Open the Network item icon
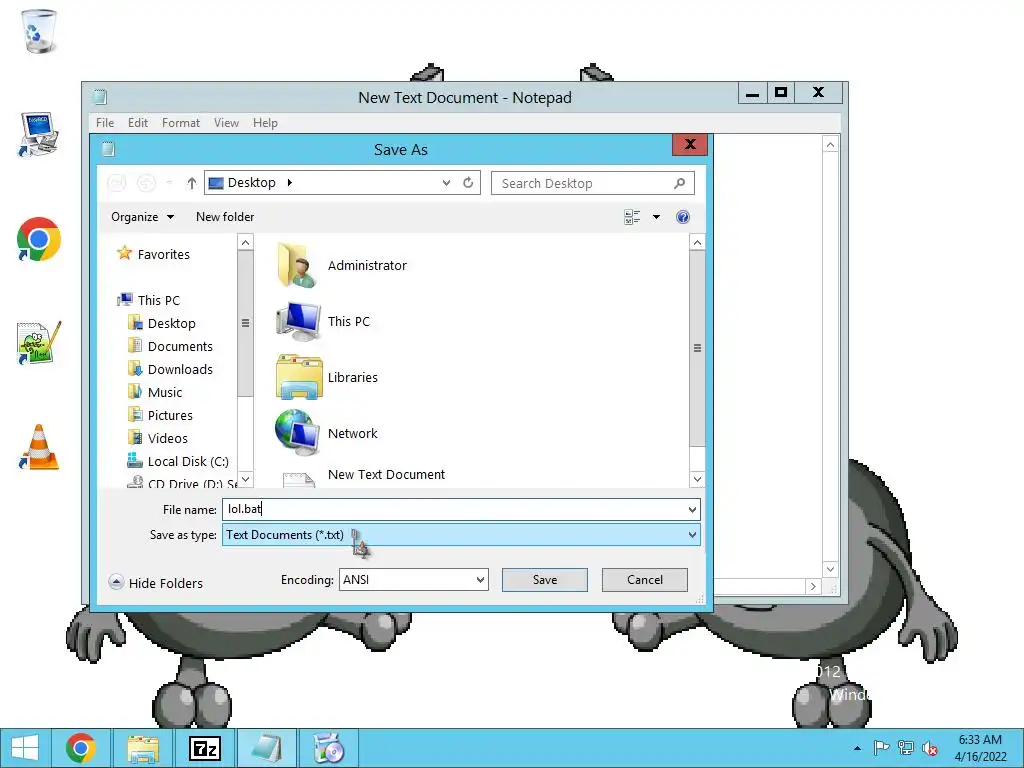 click(297, 432)
